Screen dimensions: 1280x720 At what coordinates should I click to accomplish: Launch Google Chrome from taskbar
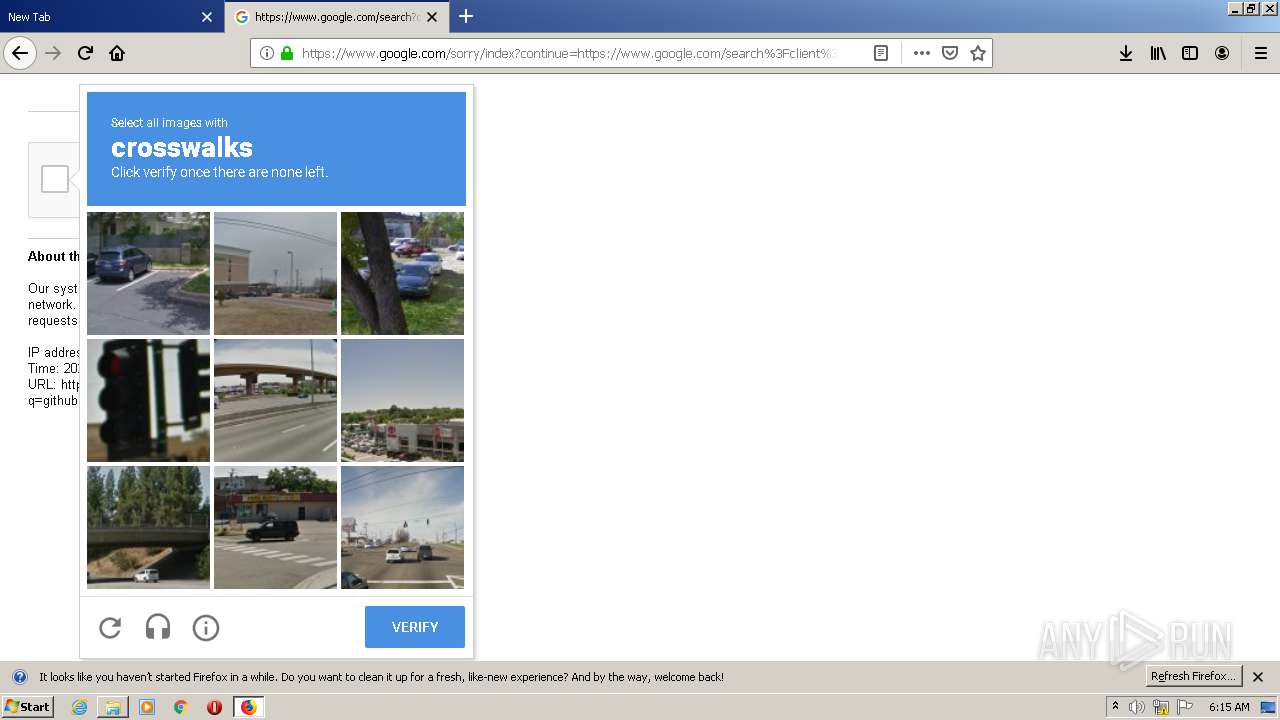tap(180, 707)
